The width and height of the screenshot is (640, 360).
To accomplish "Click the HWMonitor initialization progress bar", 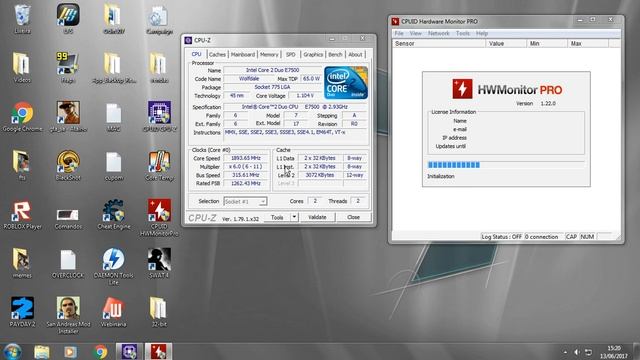I will point(506,165).
